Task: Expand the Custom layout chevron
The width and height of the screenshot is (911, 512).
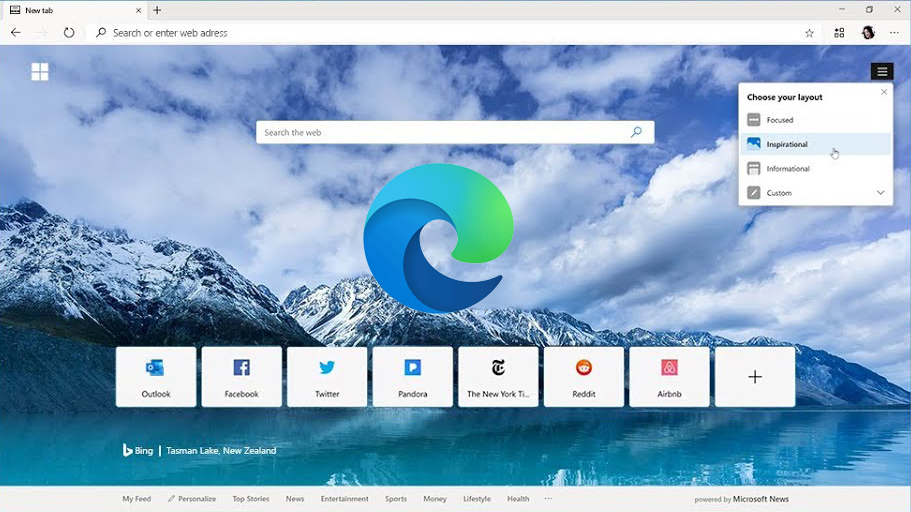Action: click(x=880, y=193)
